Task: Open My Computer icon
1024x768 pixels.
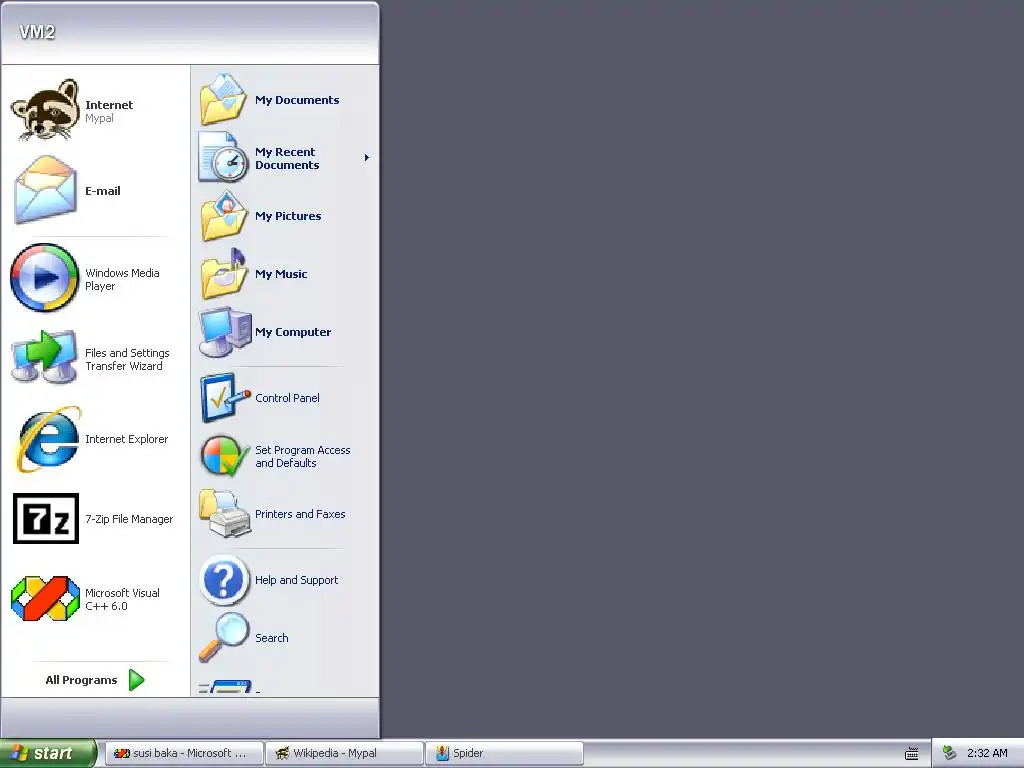Action: tap(225, 332)
